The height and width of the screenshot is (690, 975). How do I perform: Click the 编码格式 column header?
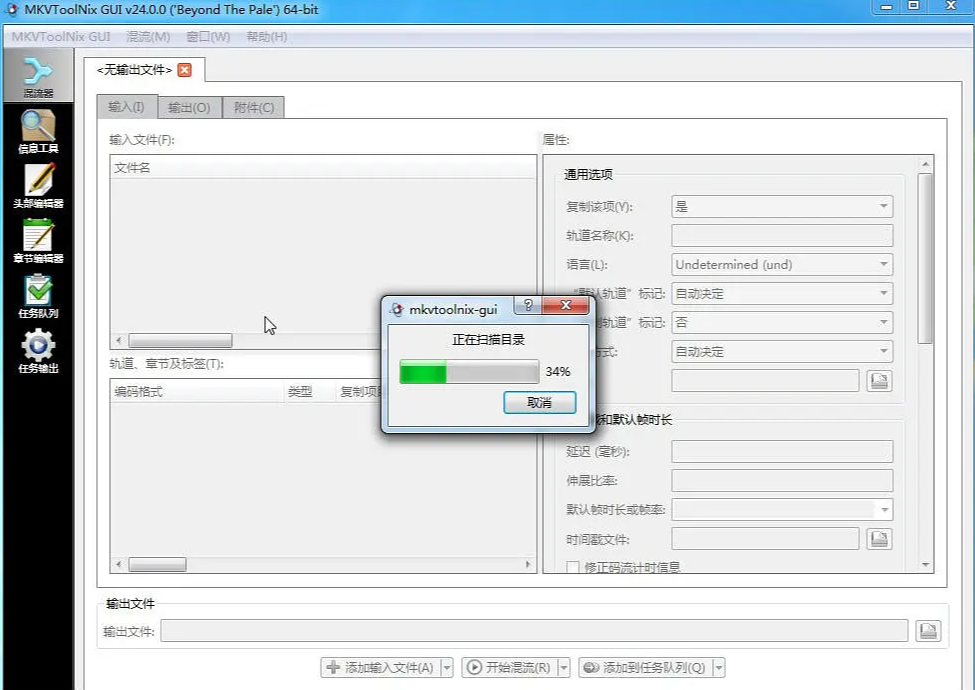197,392
